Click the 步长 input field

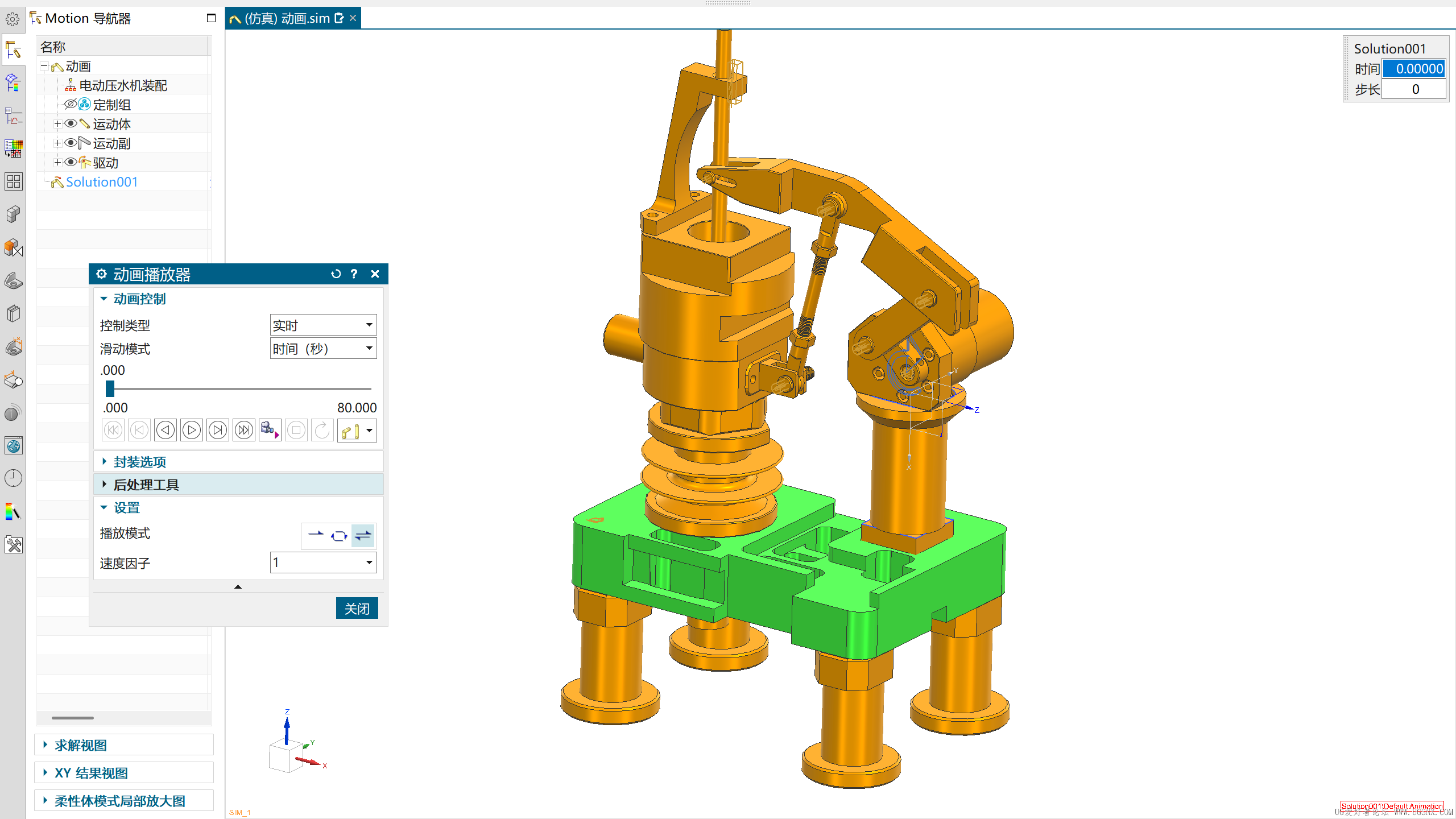pos(1414,89)
